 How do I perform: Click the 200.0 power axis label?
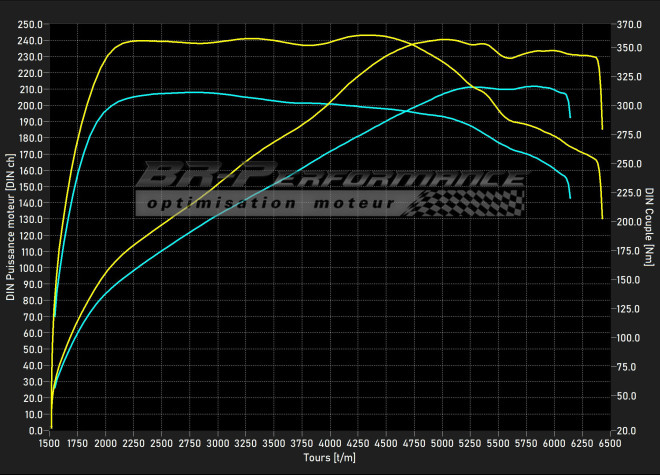pos(30,106)
